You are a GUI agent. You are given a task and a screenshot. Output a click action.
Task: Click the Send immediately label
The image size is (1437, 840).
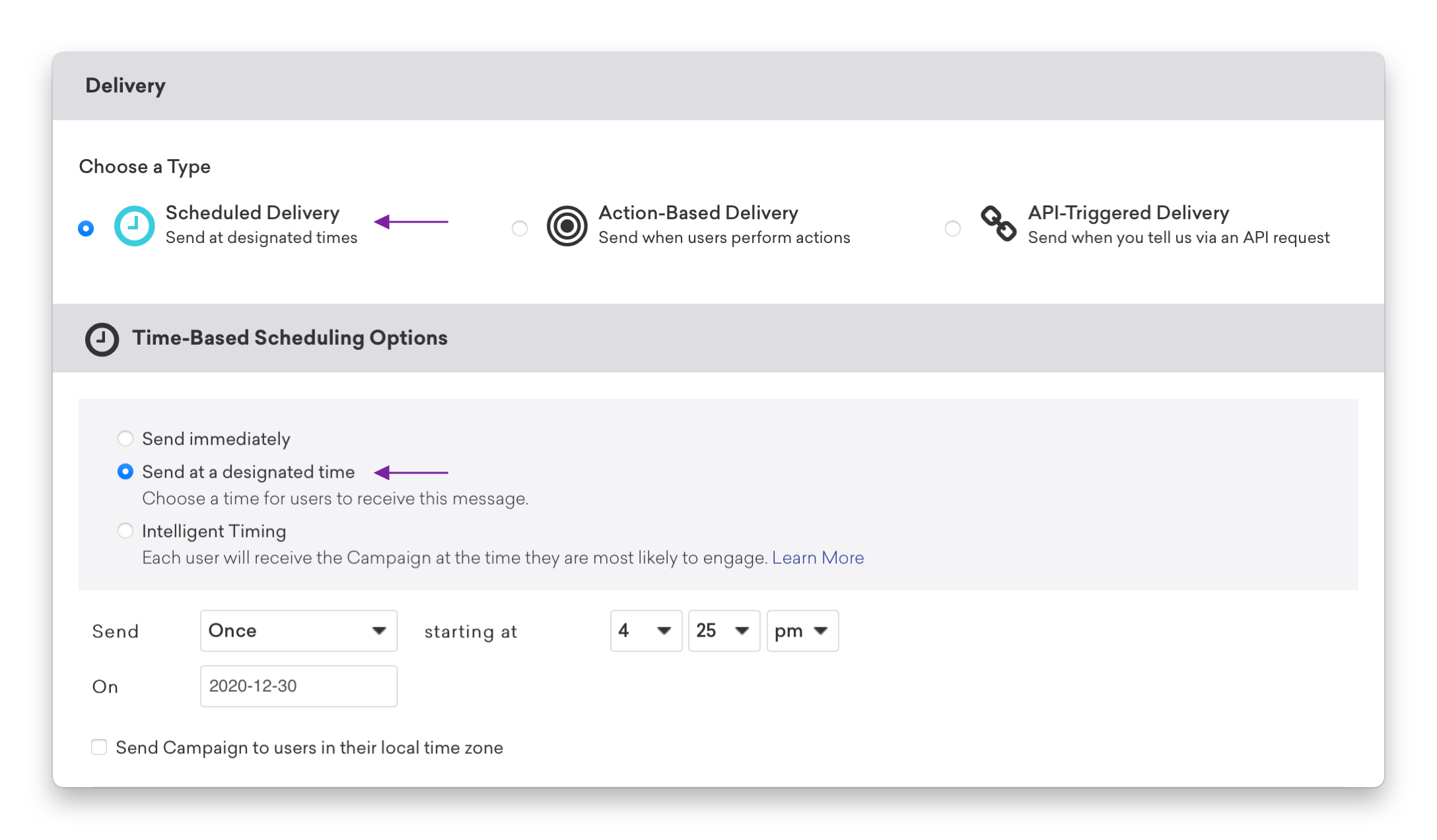216,439
